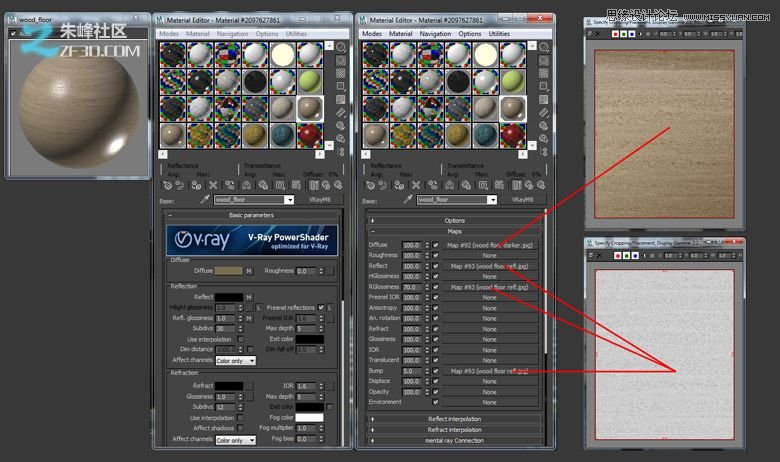Open Utilities menu in right Material Editor
This screenshot has width=780, height=462.
[x=499, y=34]
